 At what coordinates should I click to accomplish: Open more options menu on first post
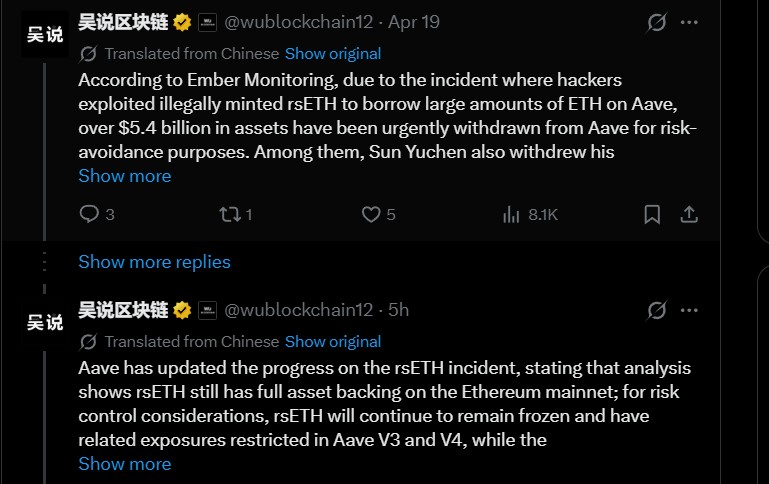[689, 22]
